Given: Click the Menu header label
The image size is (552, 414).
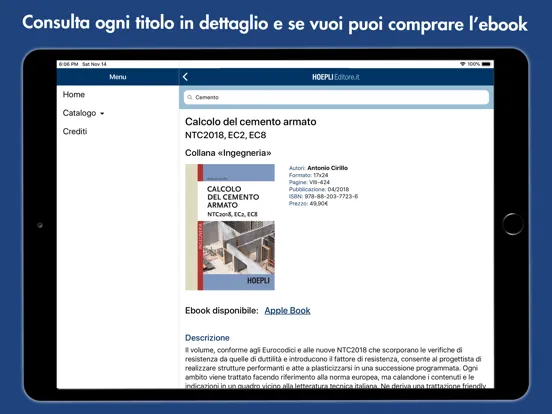Looking at the screenshot, I should 118,77.
